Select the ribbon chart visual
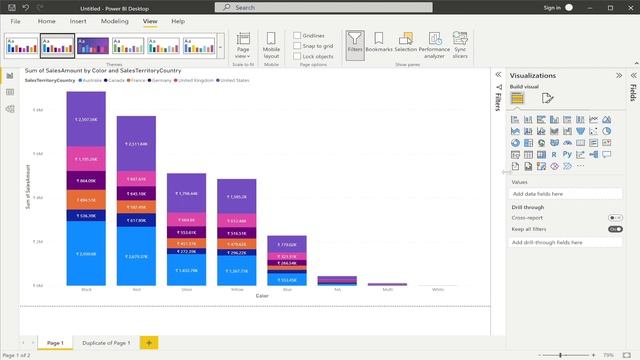640x360 pixels. (554, 131)
